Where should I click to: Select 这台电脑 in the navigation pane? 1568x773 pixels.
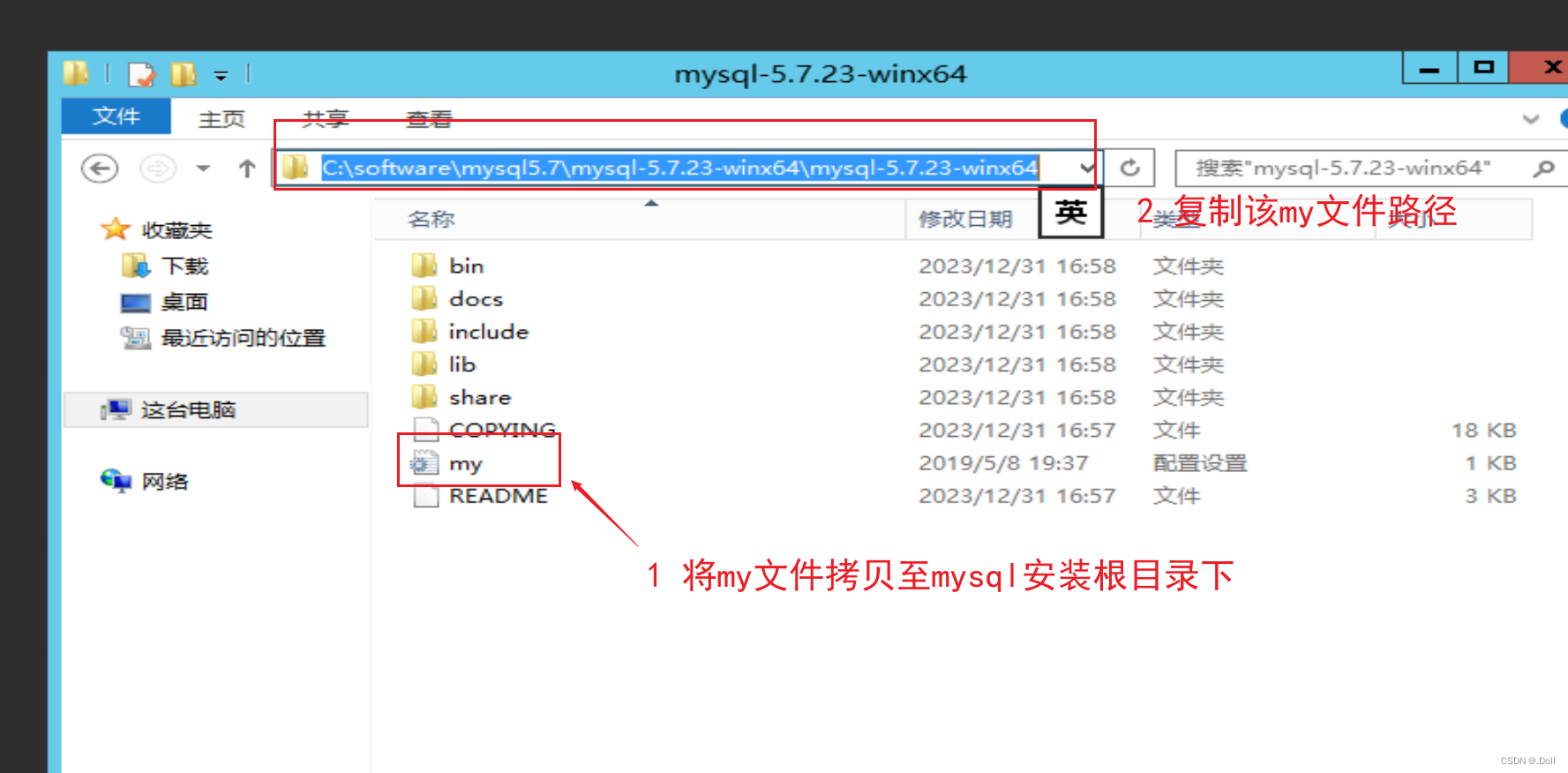click(x=188, y=410)
